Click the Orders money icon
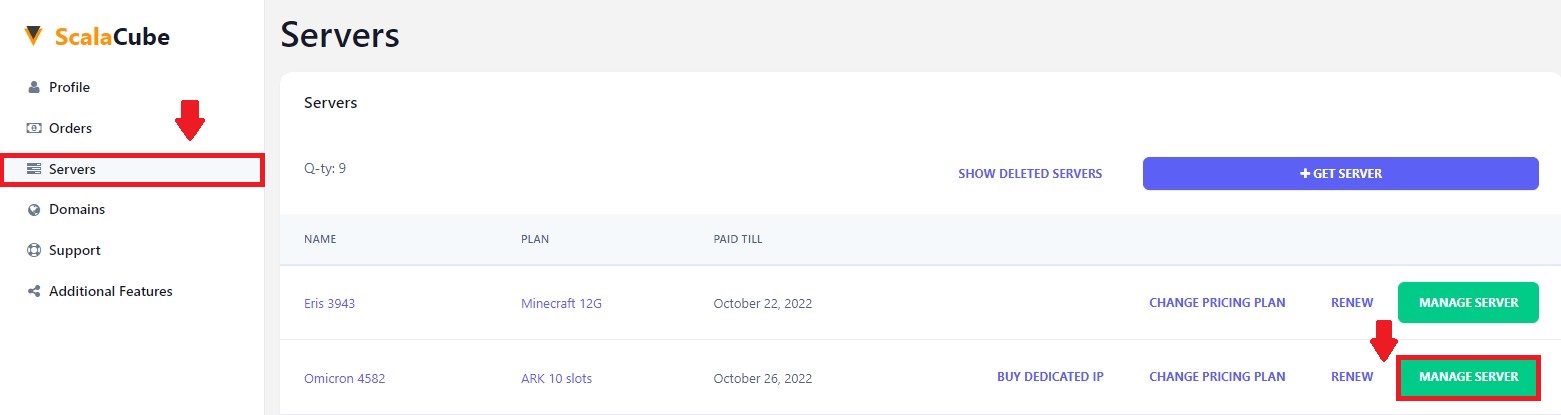 tap(34, 128)
